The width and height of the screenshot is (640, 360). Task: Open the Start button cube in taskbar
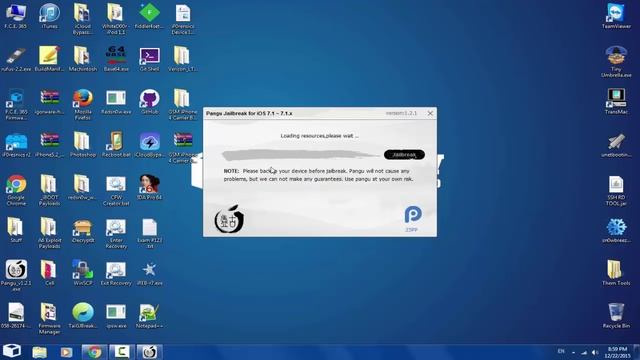12,351
